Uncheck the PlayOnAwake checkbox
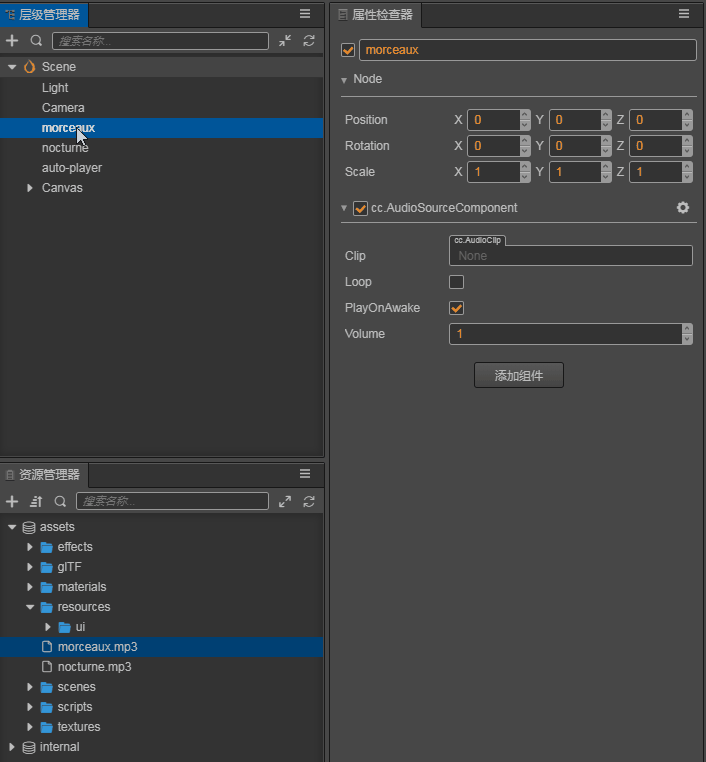The image size is (706, 762). pyautogui.click(x=456, y=308)
